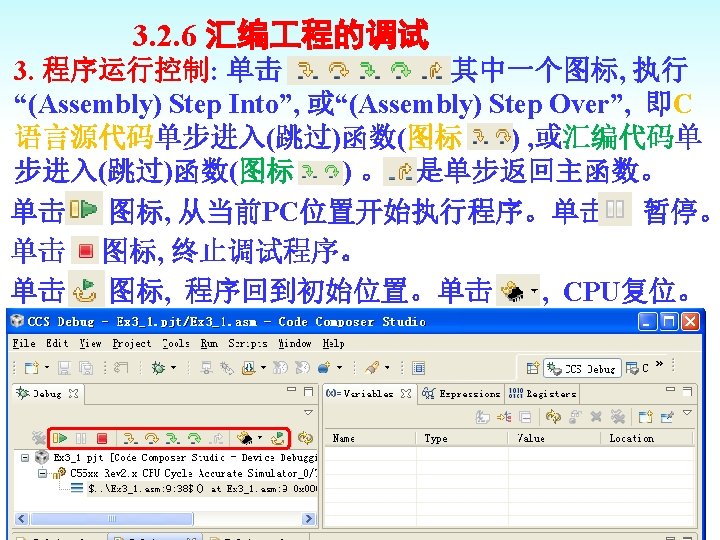This screenshot has width=720, height=540.
Task: Switch to the Registers tab
Action: [542, 394]
